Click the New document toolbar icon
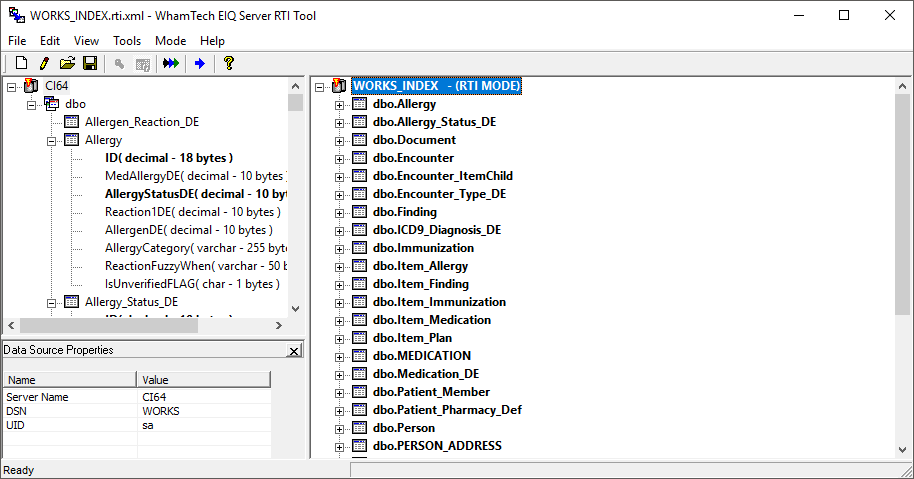This screenshot has height=479, width=914. [x=22, y=63]
